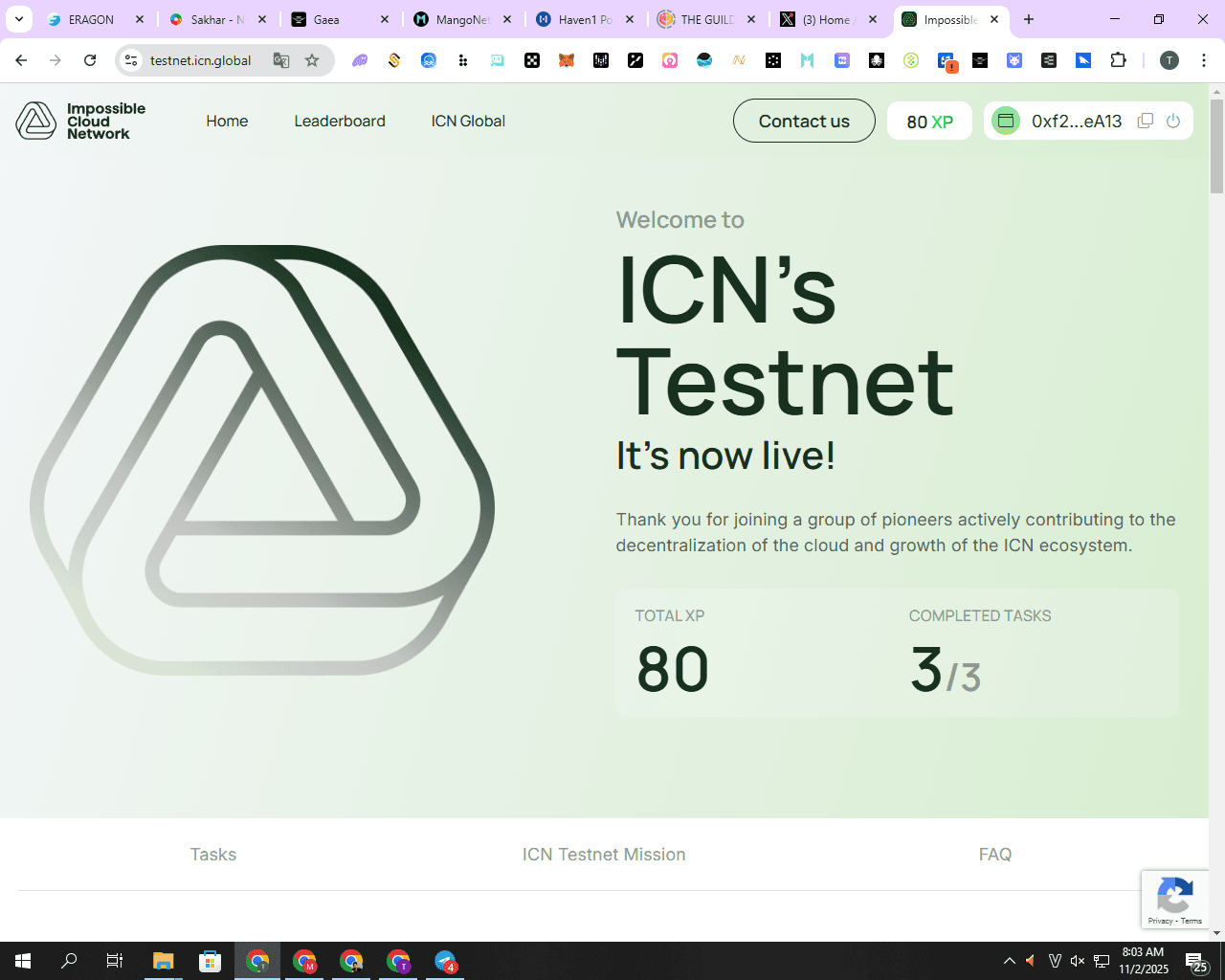
Task: Open Windows taskbar search
Action: [69, 961]
